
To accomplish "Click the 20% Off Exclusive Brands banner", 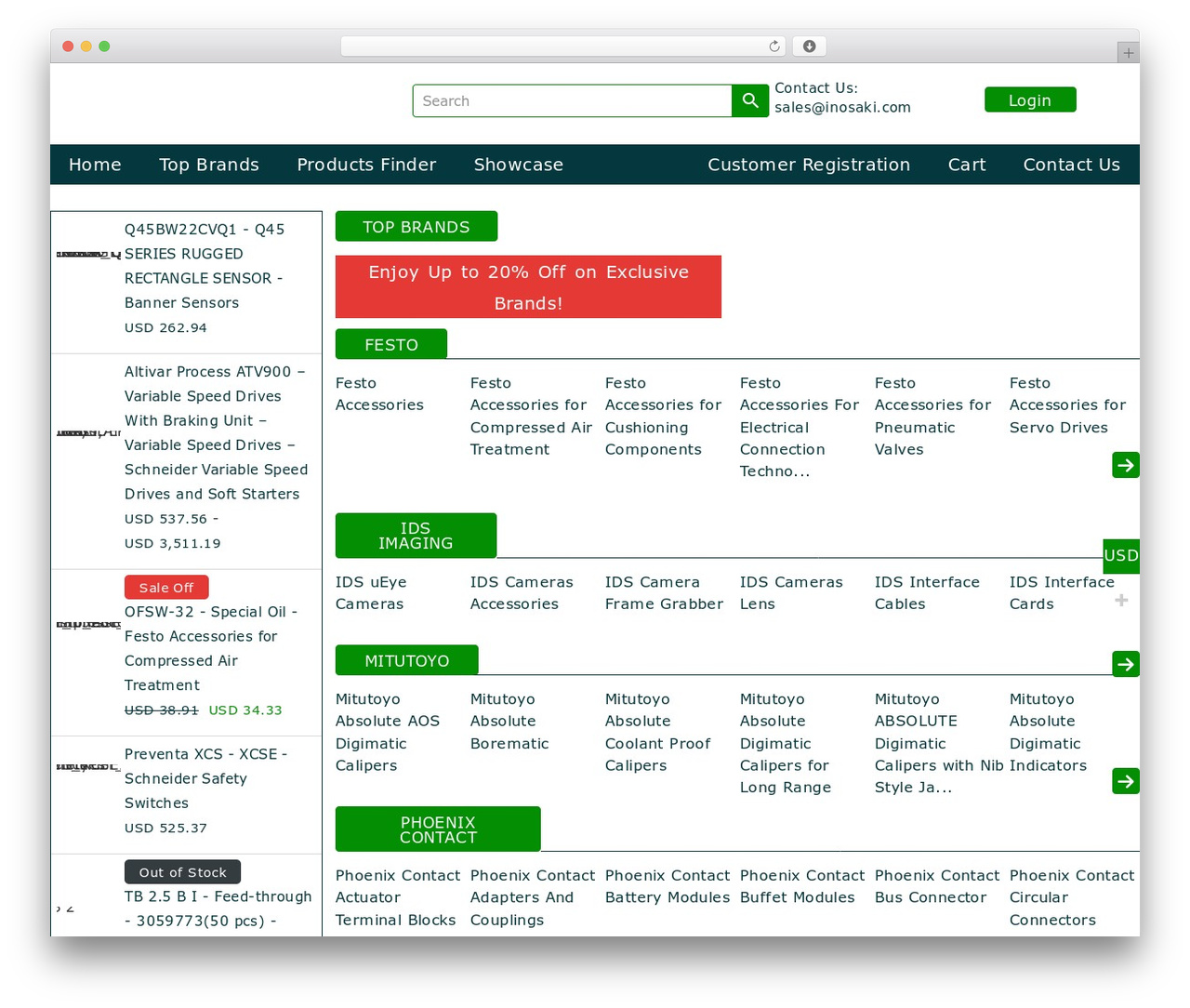I will [x=528, y=286].
